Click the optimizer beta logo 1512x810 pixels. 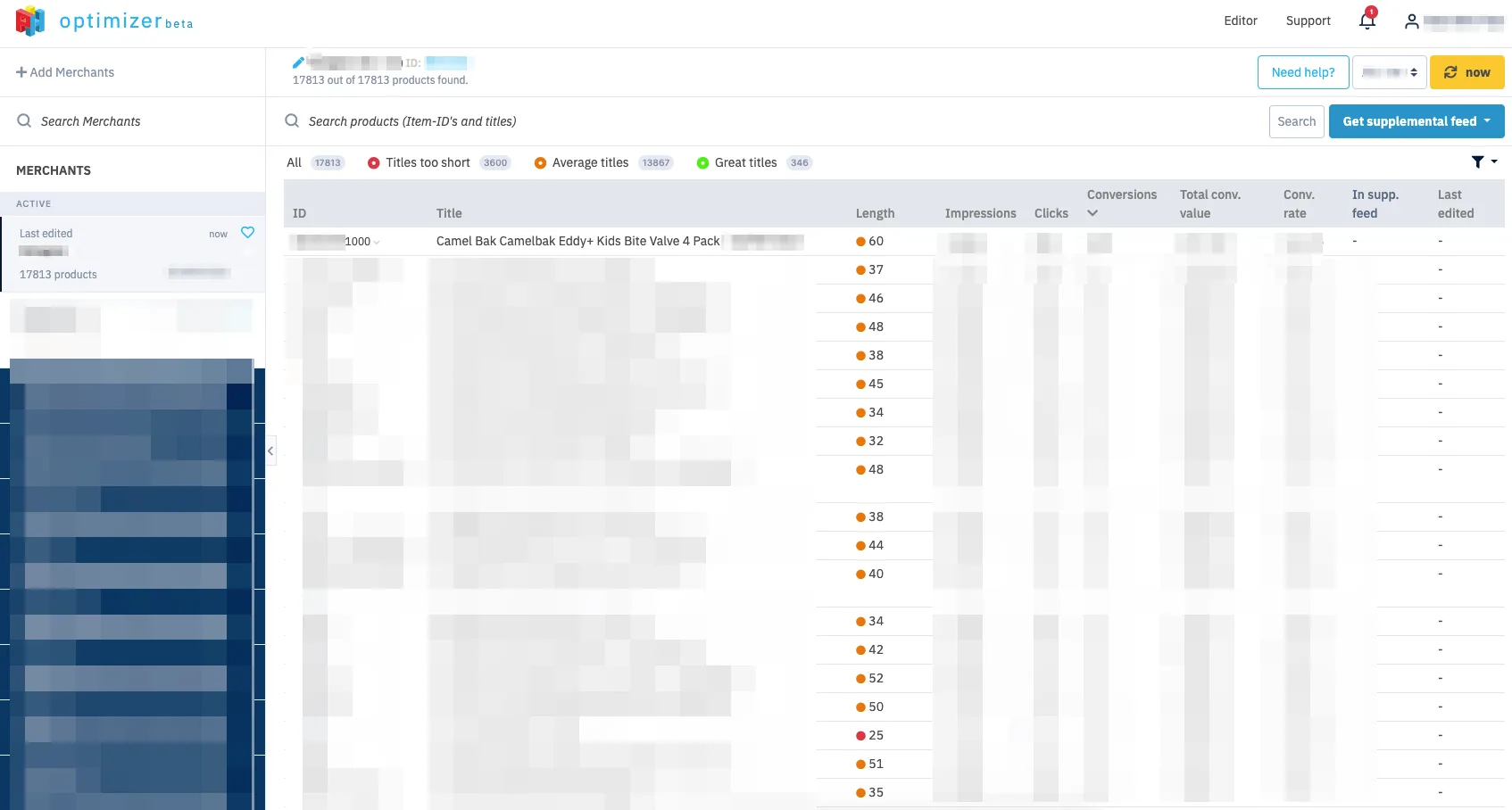(x=103, y=21)
